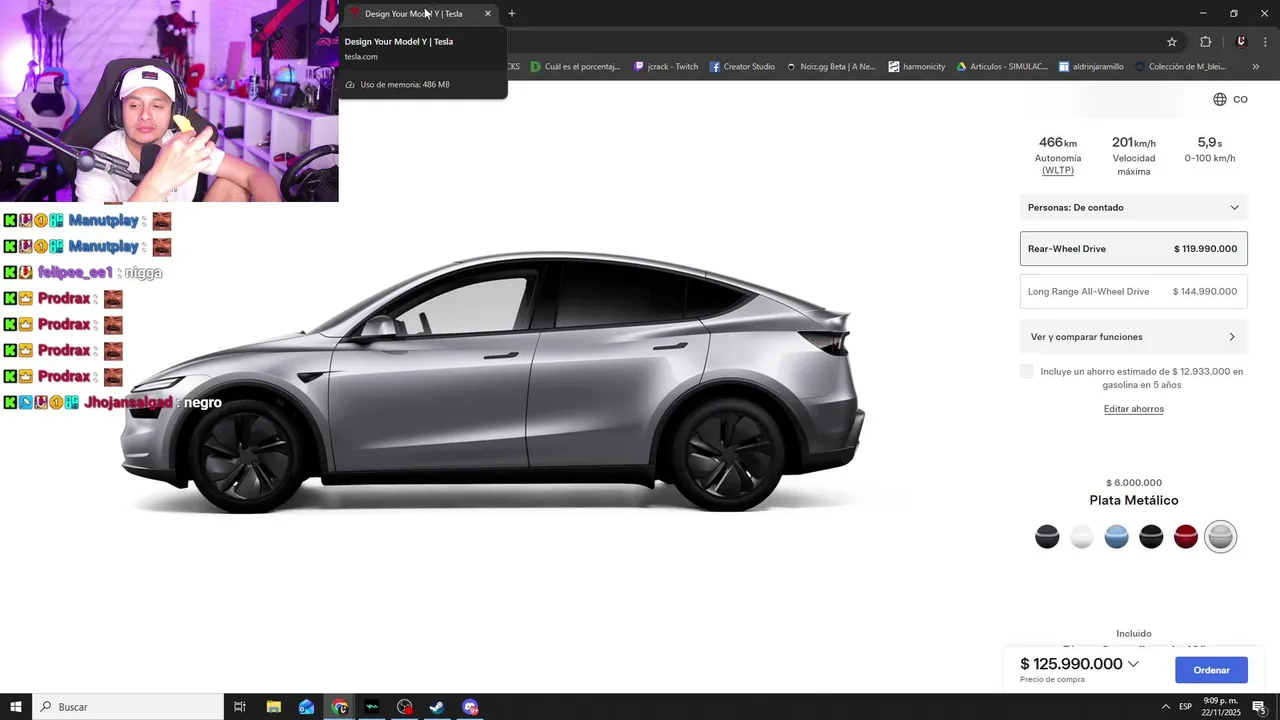Open the Outlook mail taskbar icon

pyautogui.click(x=306, y=707)
